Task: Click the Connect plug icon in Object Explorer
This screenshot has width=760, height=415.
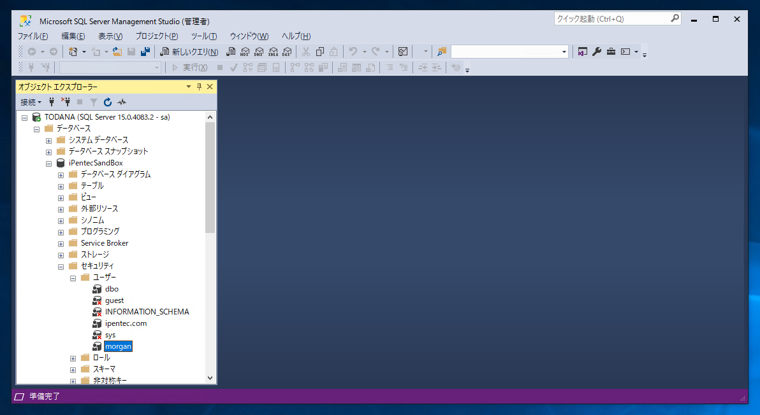Action: 52,102
